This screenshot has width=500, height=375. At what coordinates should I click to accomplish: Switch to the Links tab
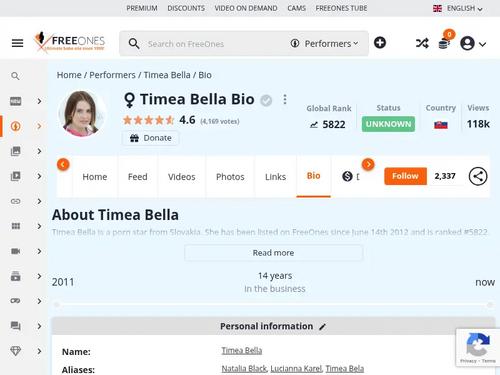coord(275,177)
